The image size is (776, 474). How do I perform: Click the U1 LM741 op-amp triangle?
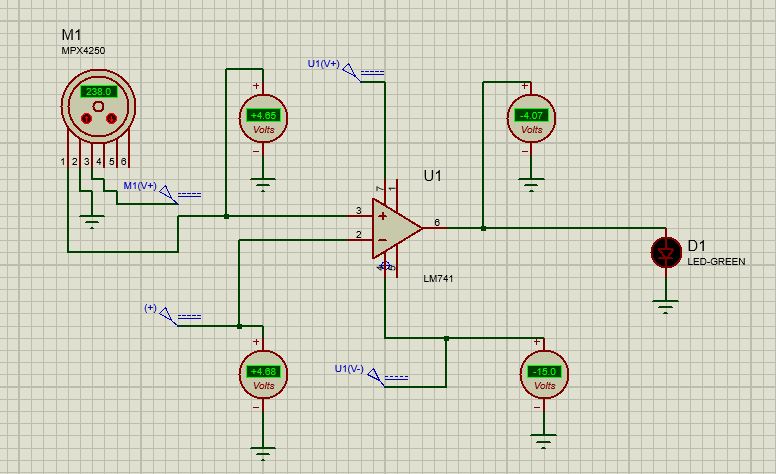(397, 229)
